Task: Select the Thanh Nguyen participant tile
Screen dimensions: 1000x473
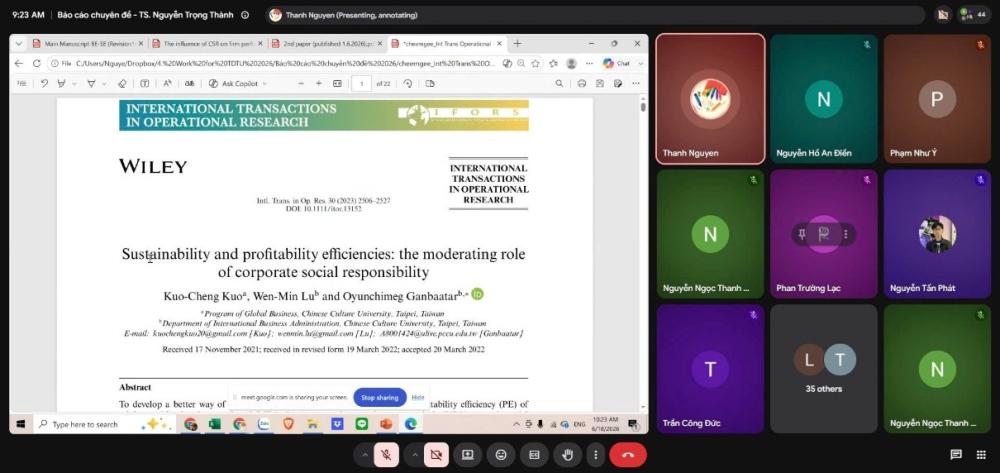Action: [x=710, y=99]
